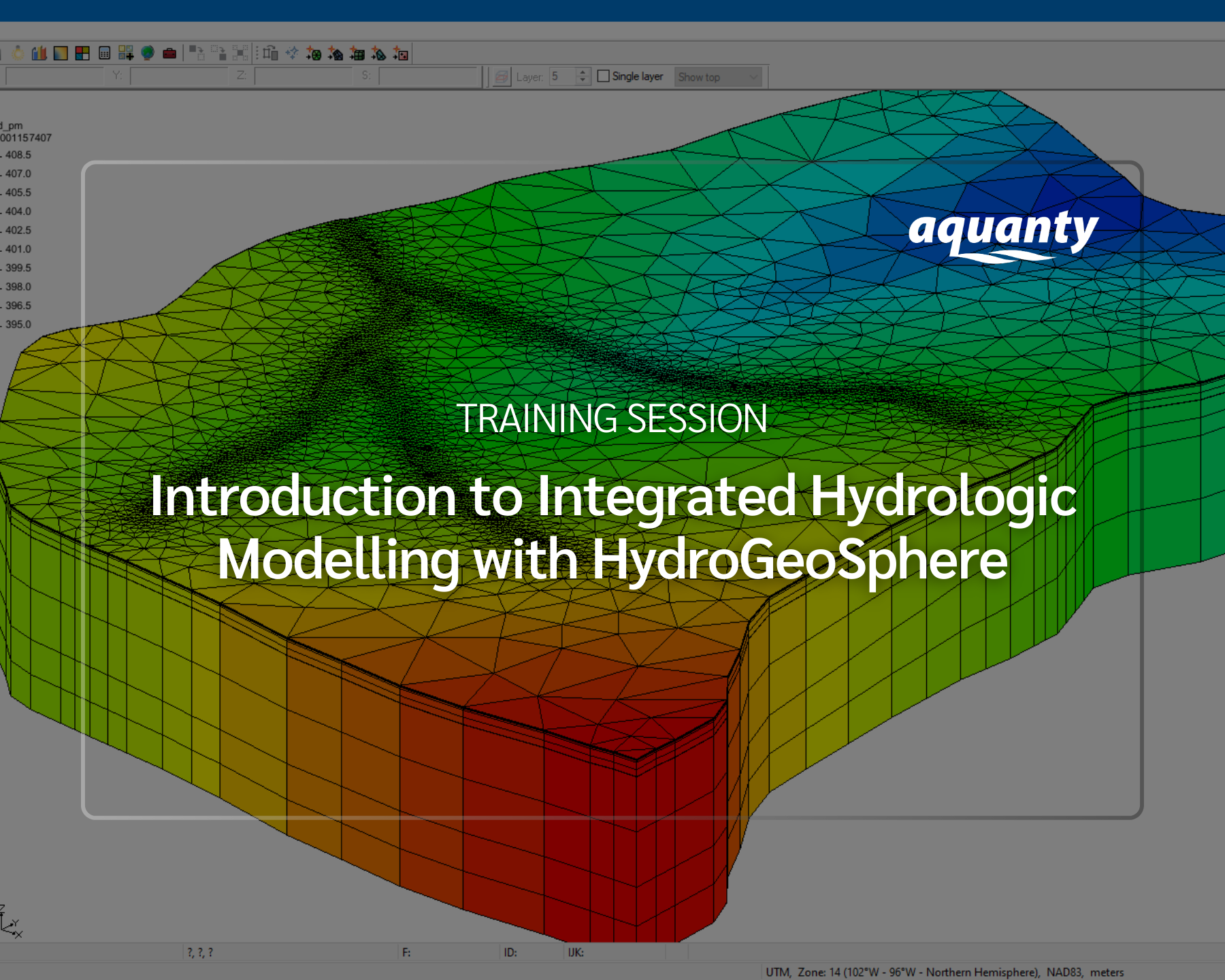Click the new teal prism mesh icon
Image resolution: width=1225 pixels, height=980 pixels.
tap(379, 53)
